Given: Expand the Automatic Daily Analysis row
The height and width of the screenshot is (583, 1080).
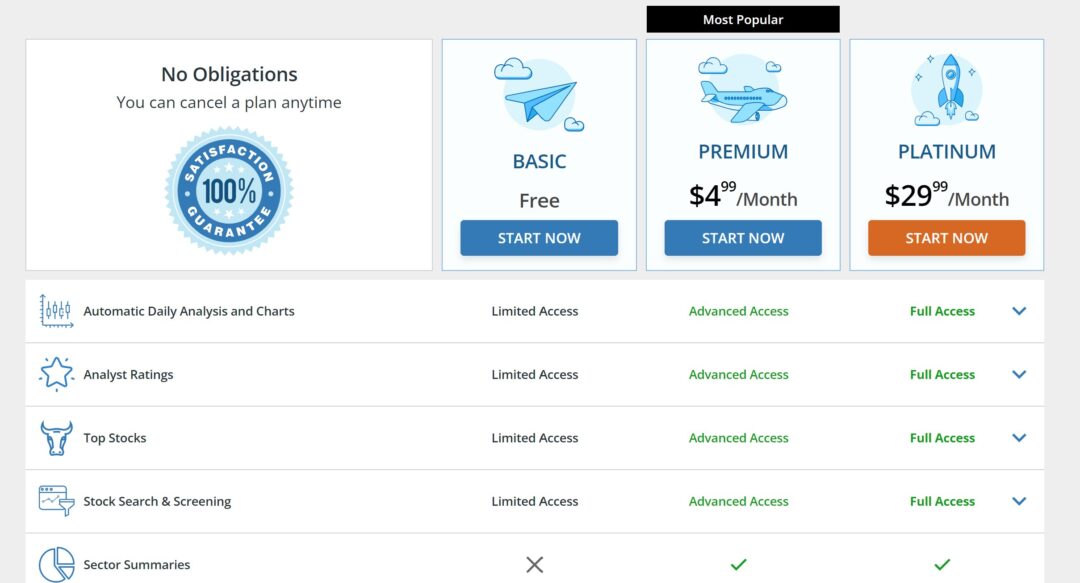Looking at the screenshot, I should click(1019, 311).
